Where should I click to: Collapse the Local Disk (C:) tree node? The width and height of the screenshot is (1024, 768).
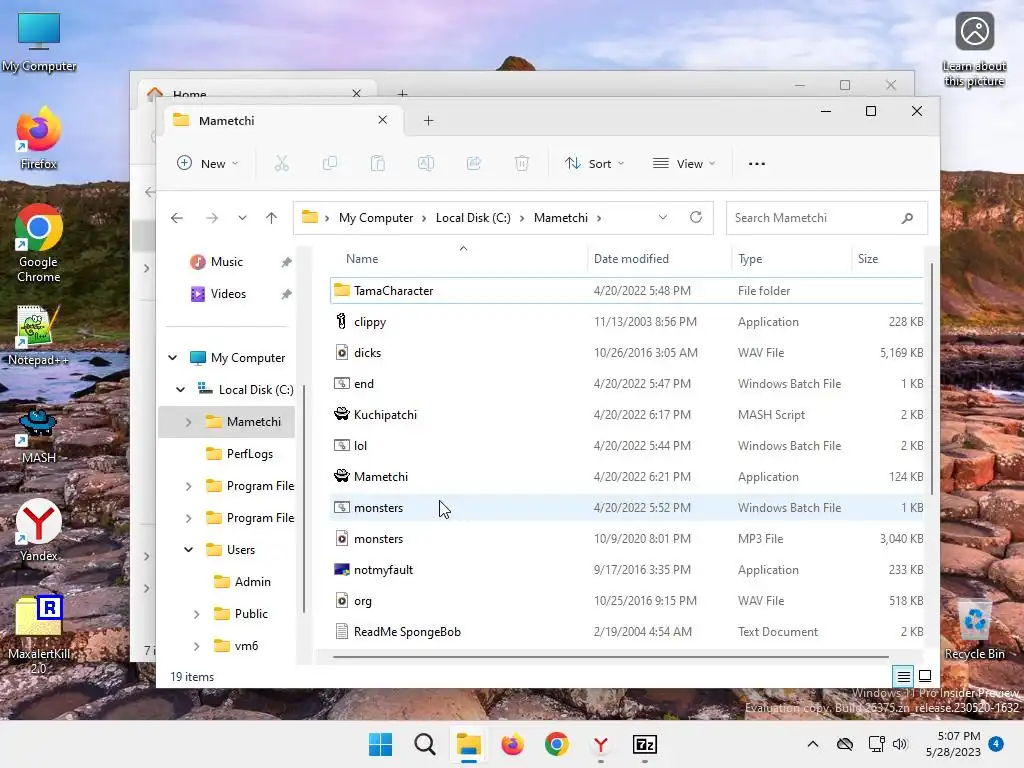click(x=180, y=390)
